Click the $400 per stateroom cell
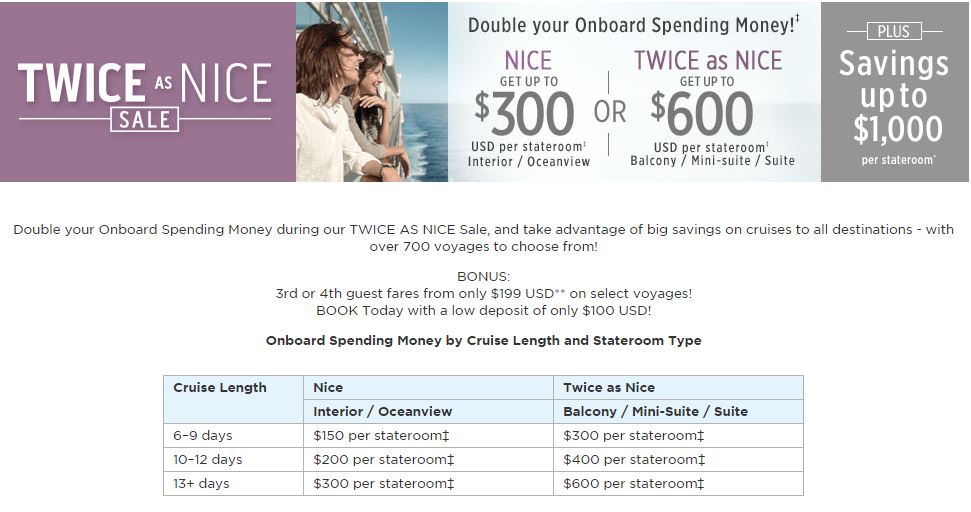971x512 pixels. 634,460
